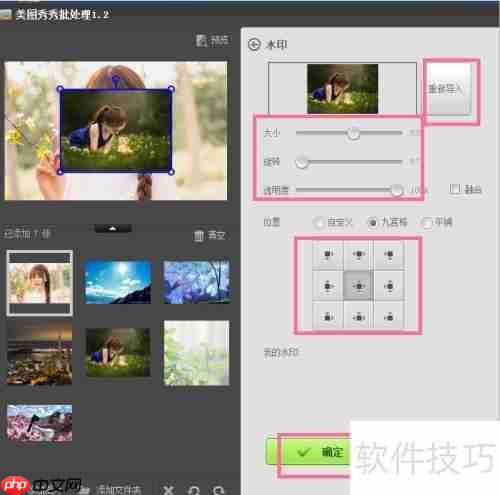Click watermark bottom-right corner resize handle
Viewport: 500px width, 495px height.
point(171,172)
